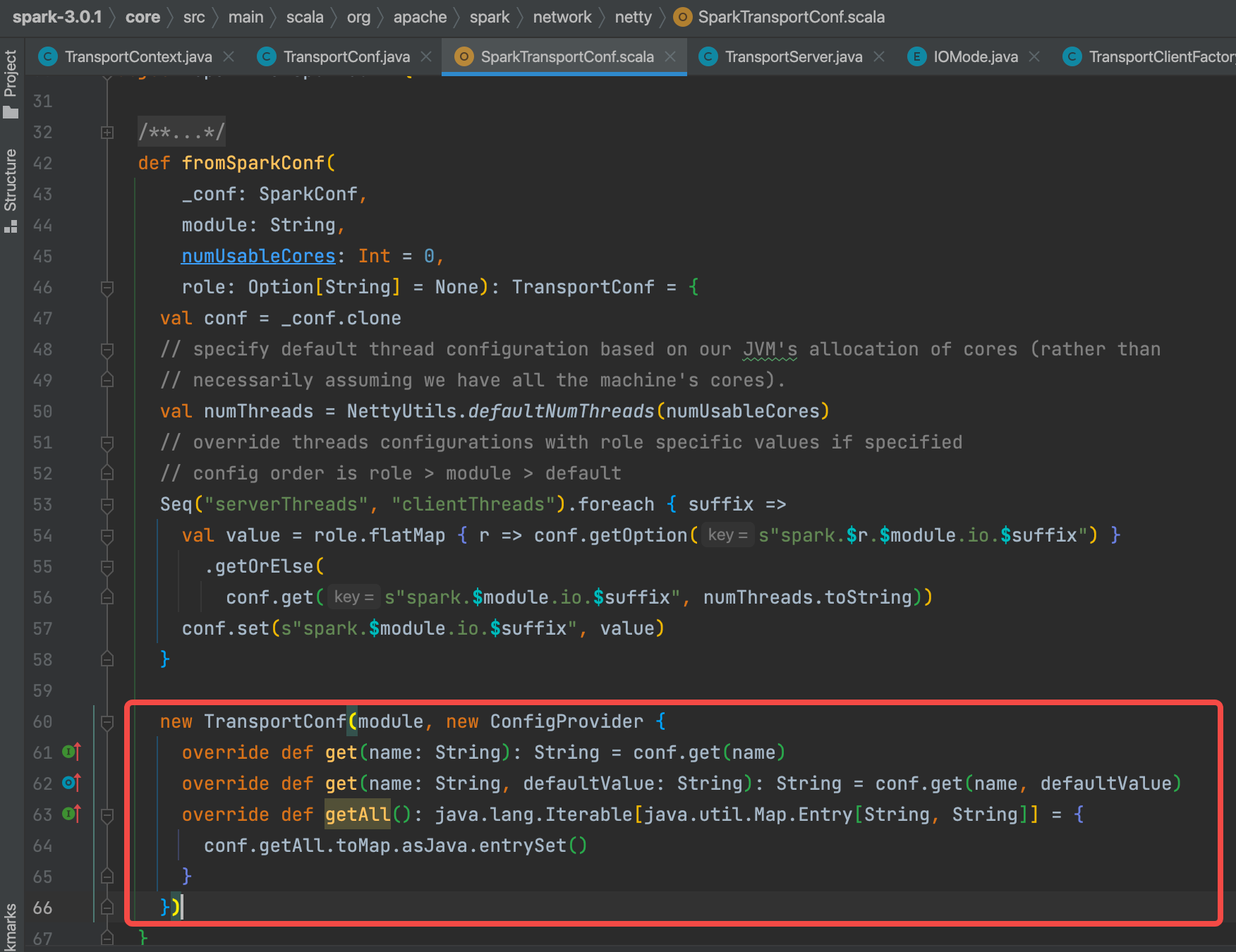Screen dimensions: 1236x952
Task: Close the SparkTransportConf.scala tab
Action: coord(670,56)
